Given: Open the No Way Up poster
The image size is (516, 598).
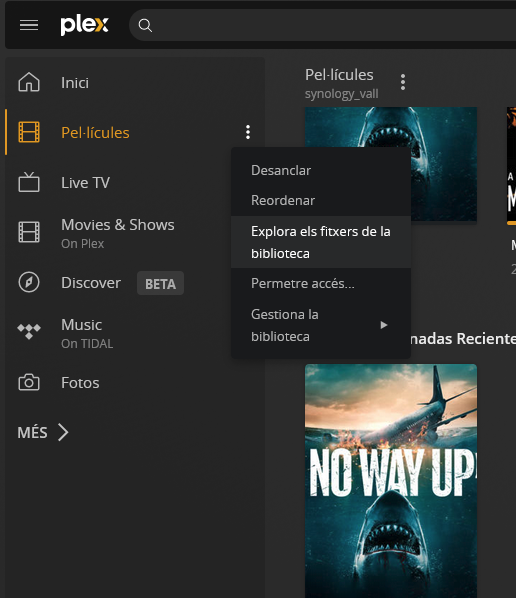Looking at the screenshot, I should click(391, 481).
